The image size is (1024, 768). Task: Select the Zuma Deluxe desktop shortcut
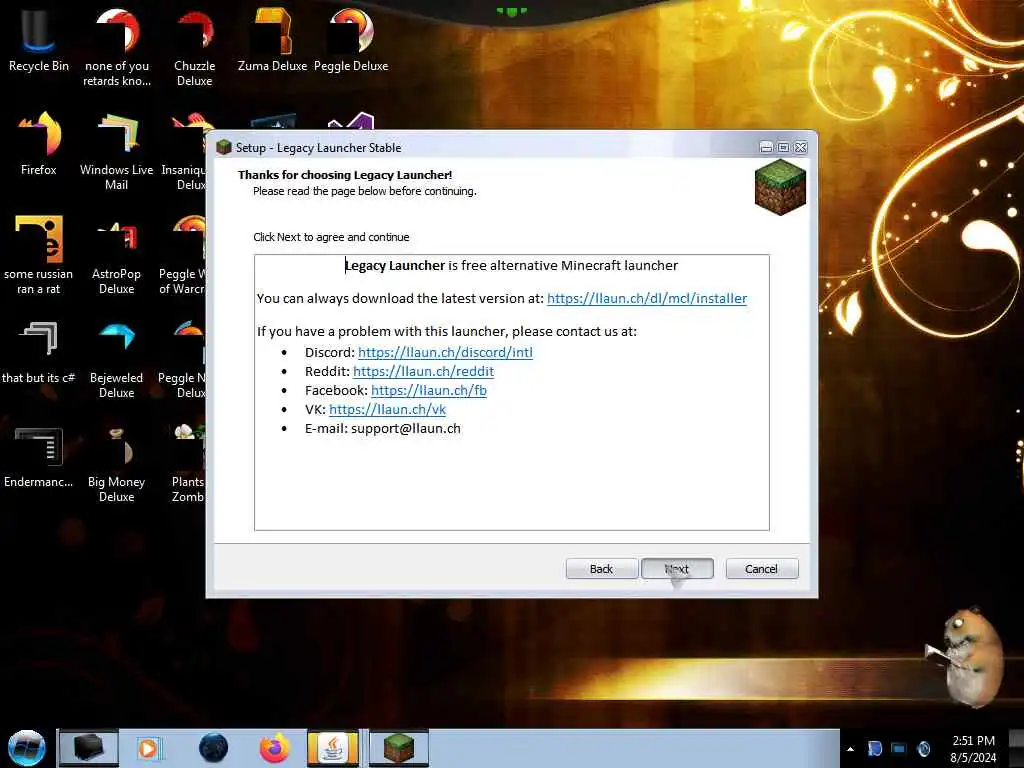click(x=272, y=40)
